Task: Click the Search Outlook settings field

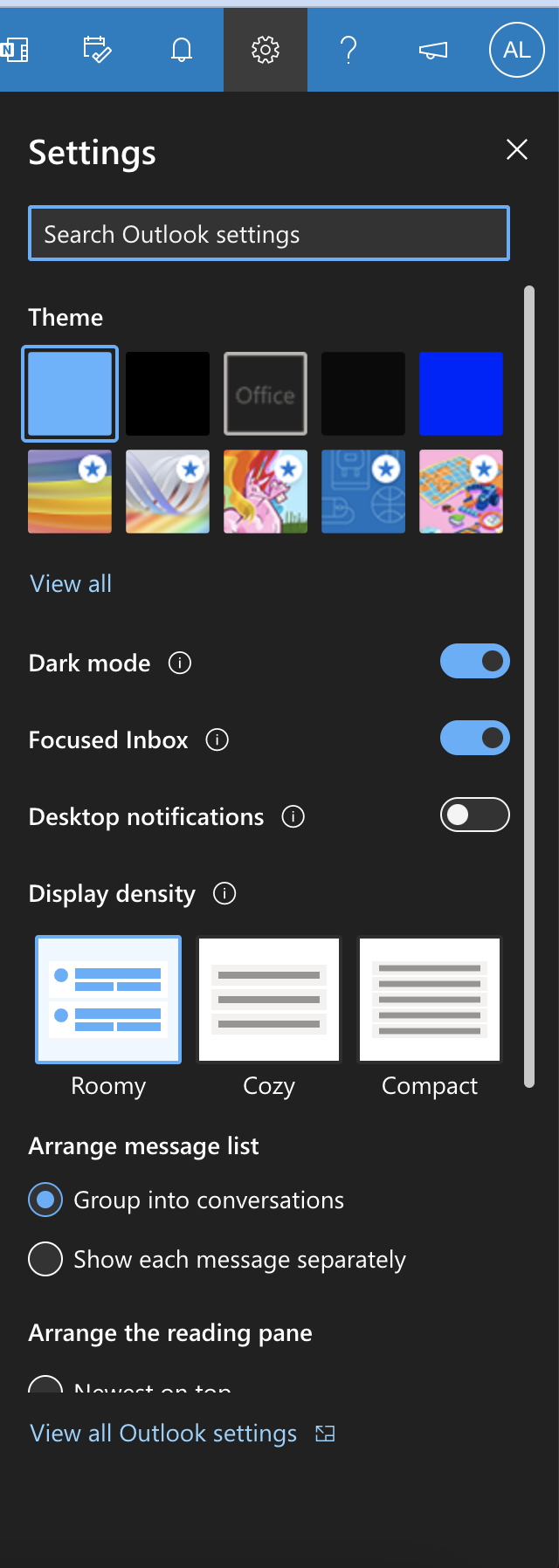Action: point(269,233)
